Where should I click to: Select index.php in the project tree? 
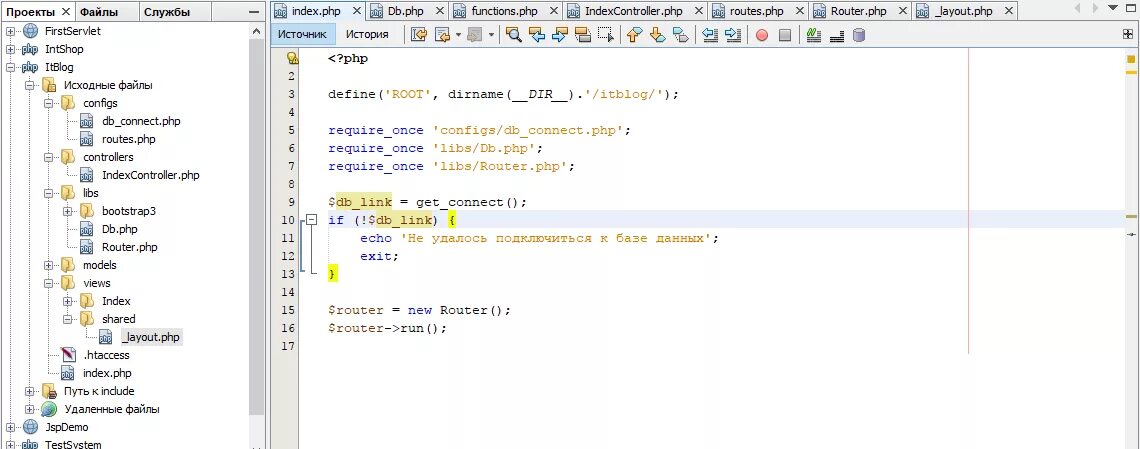tap(108, 373)
